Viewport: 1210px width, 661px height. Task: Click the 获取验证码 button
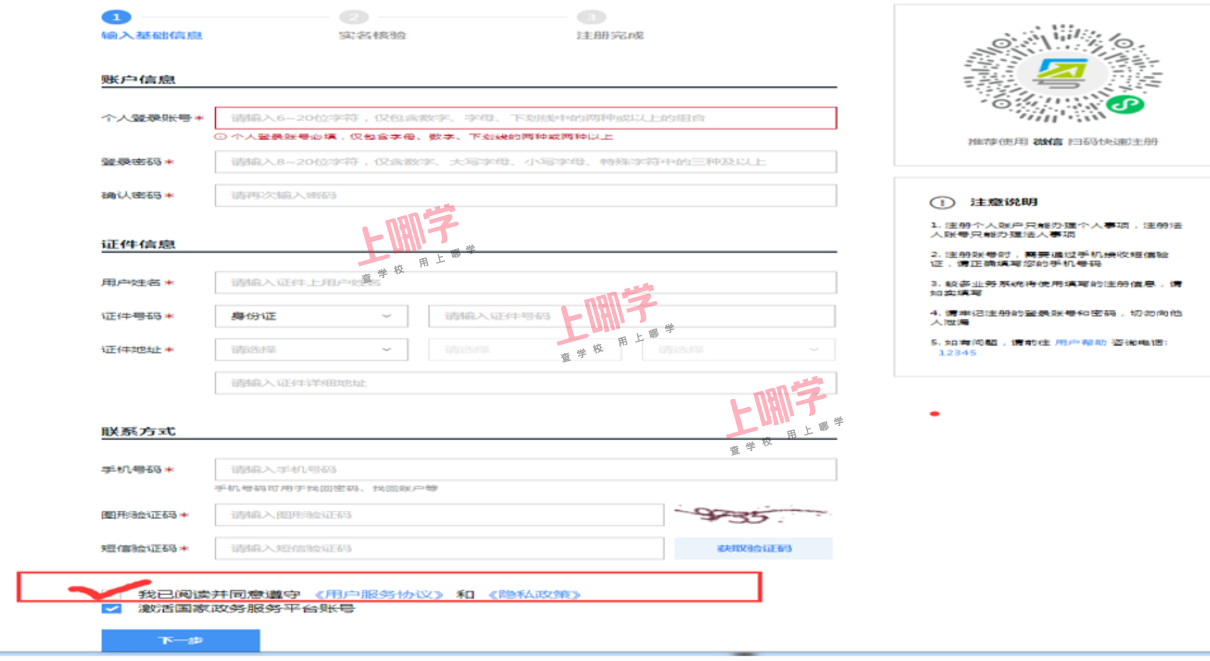pyautogui.click(x=753, y=548)
